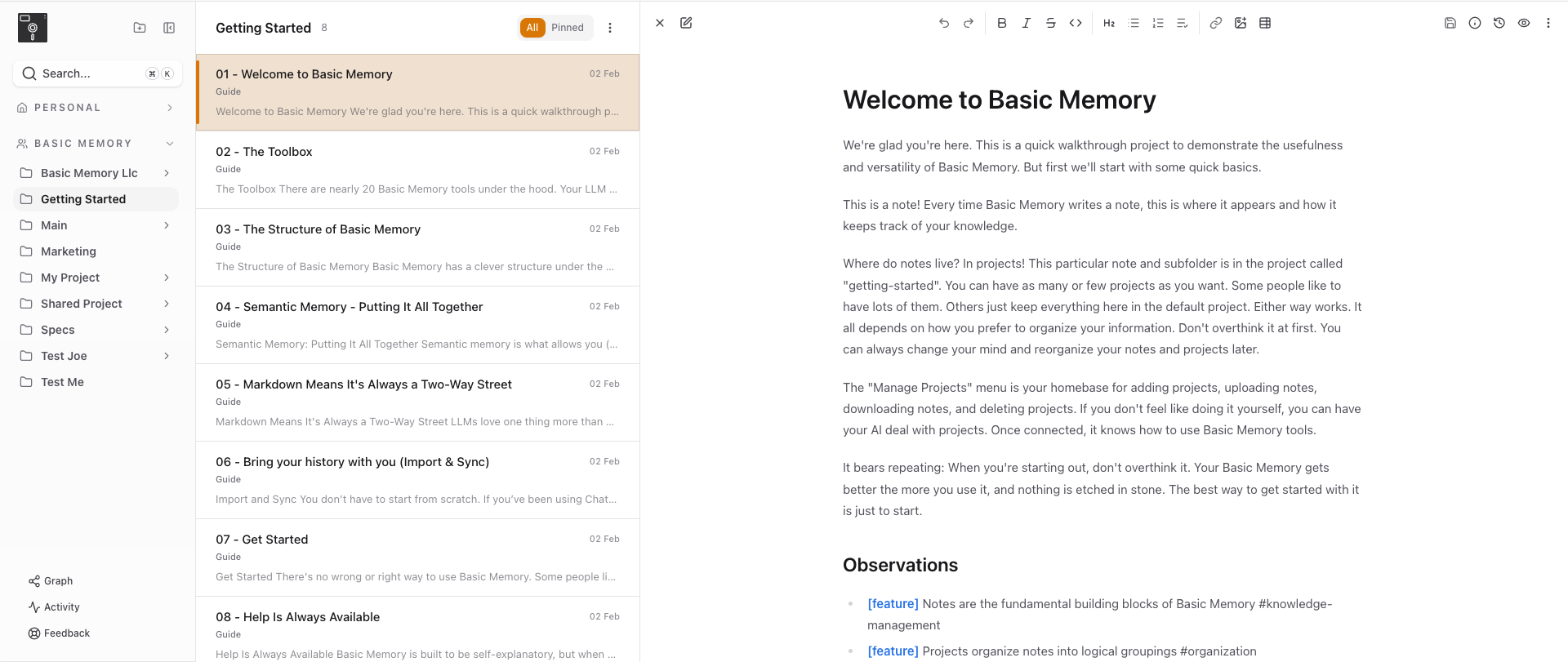Expand the Test Joe folder chevron
Image resolution: width=1568 pixels, height=662 pixels.
[167, 356]
